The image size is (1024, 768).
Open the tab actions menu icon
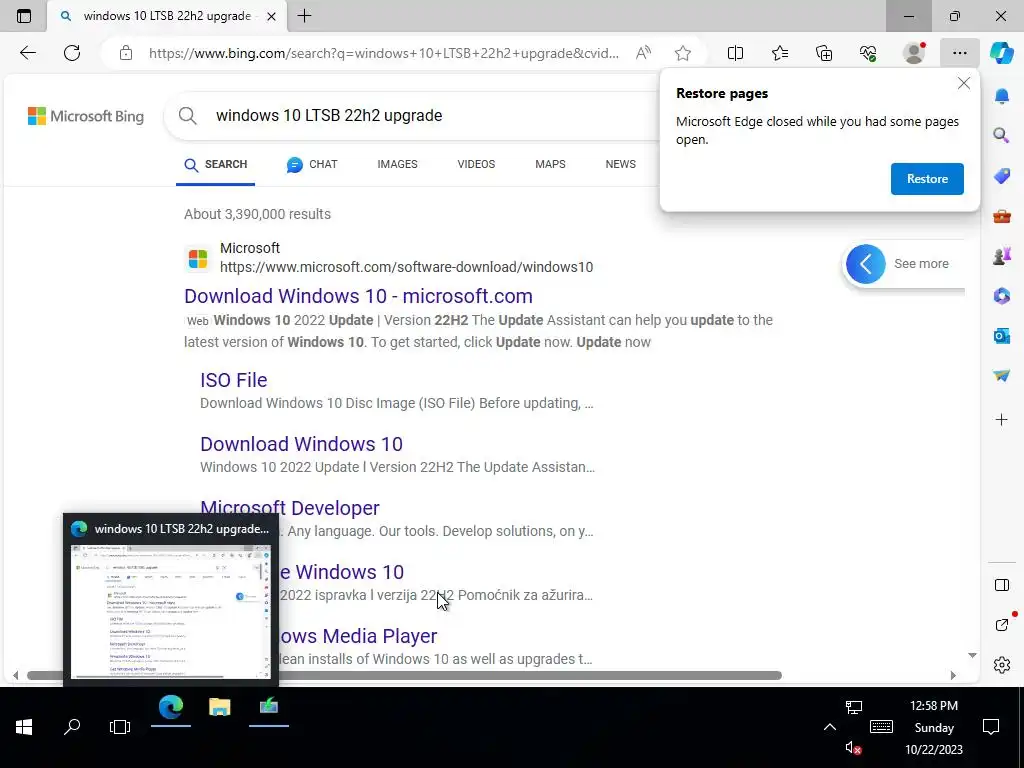24,16
